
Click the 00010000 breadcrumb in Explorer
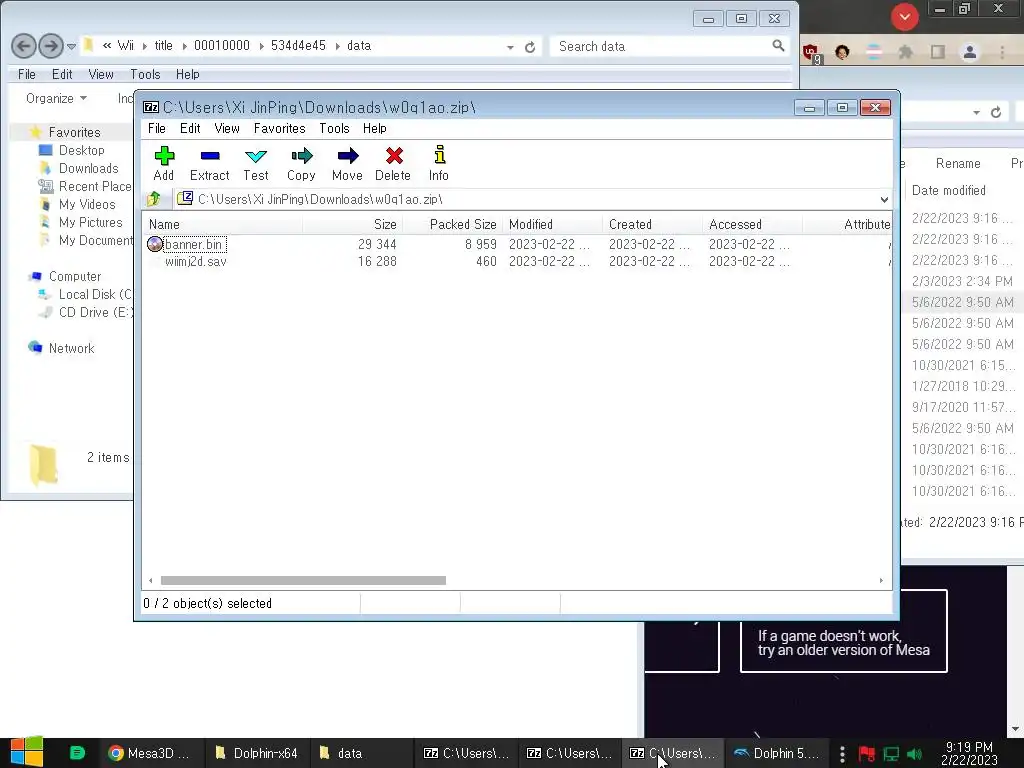coord(221,46)
